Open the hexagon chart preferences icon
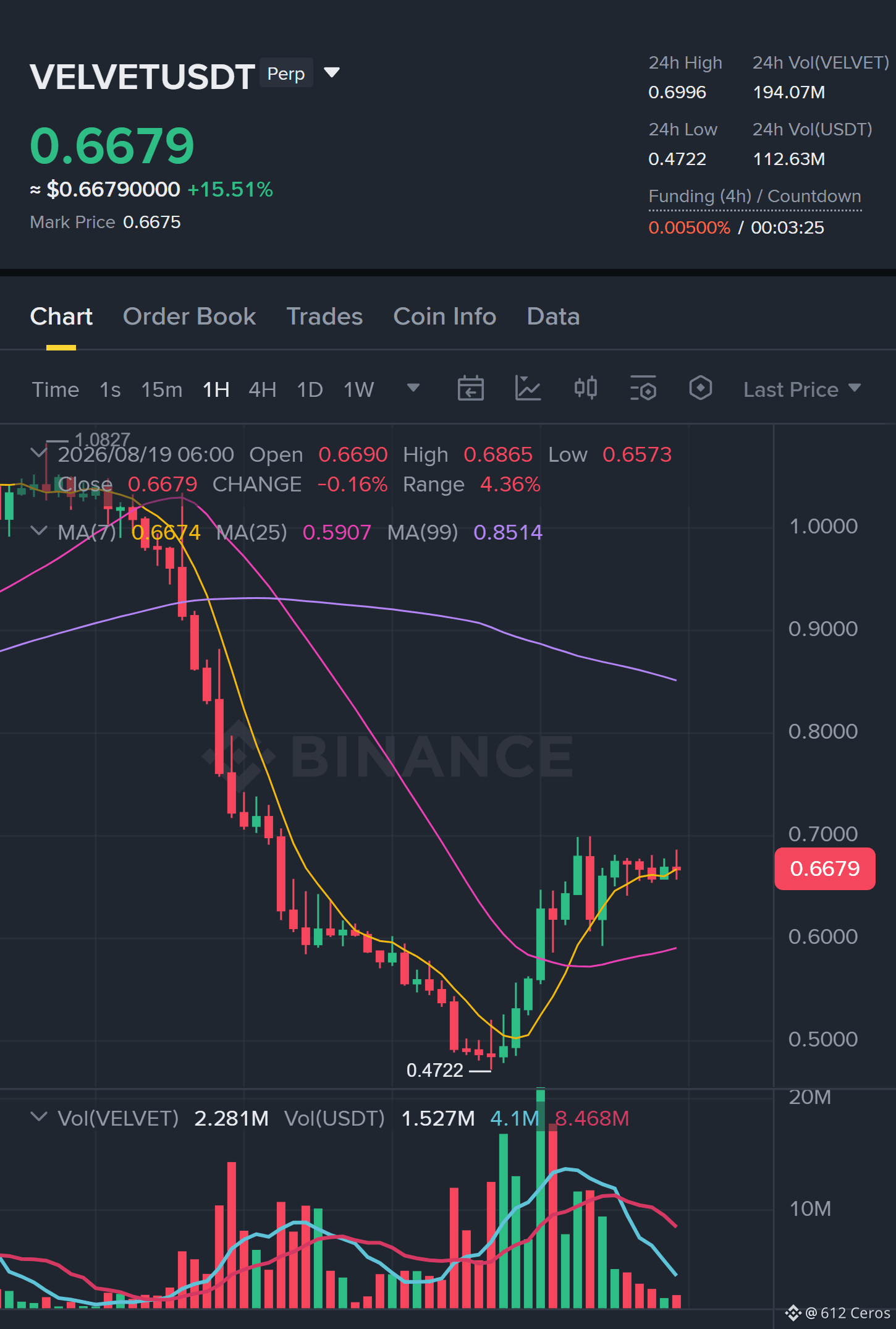The image size is (896, 1329). coord(701,388)
